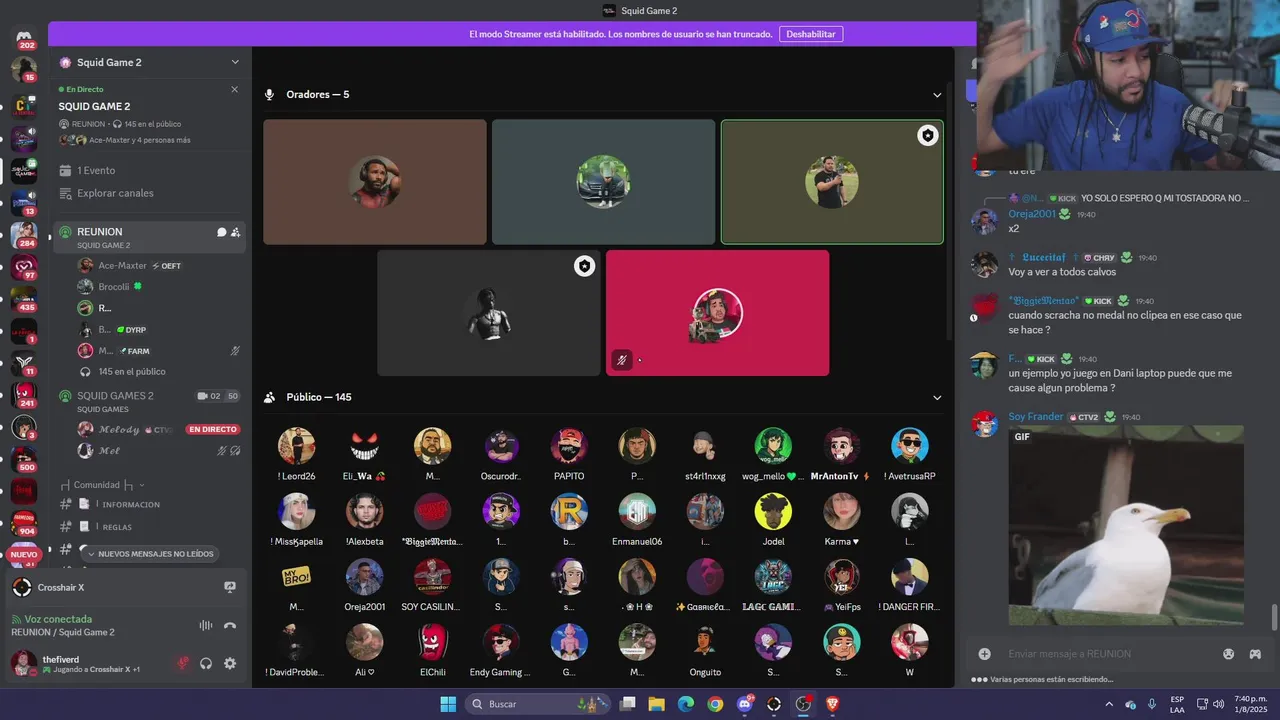Click the chat panel scrollbar

(1274, 618)
